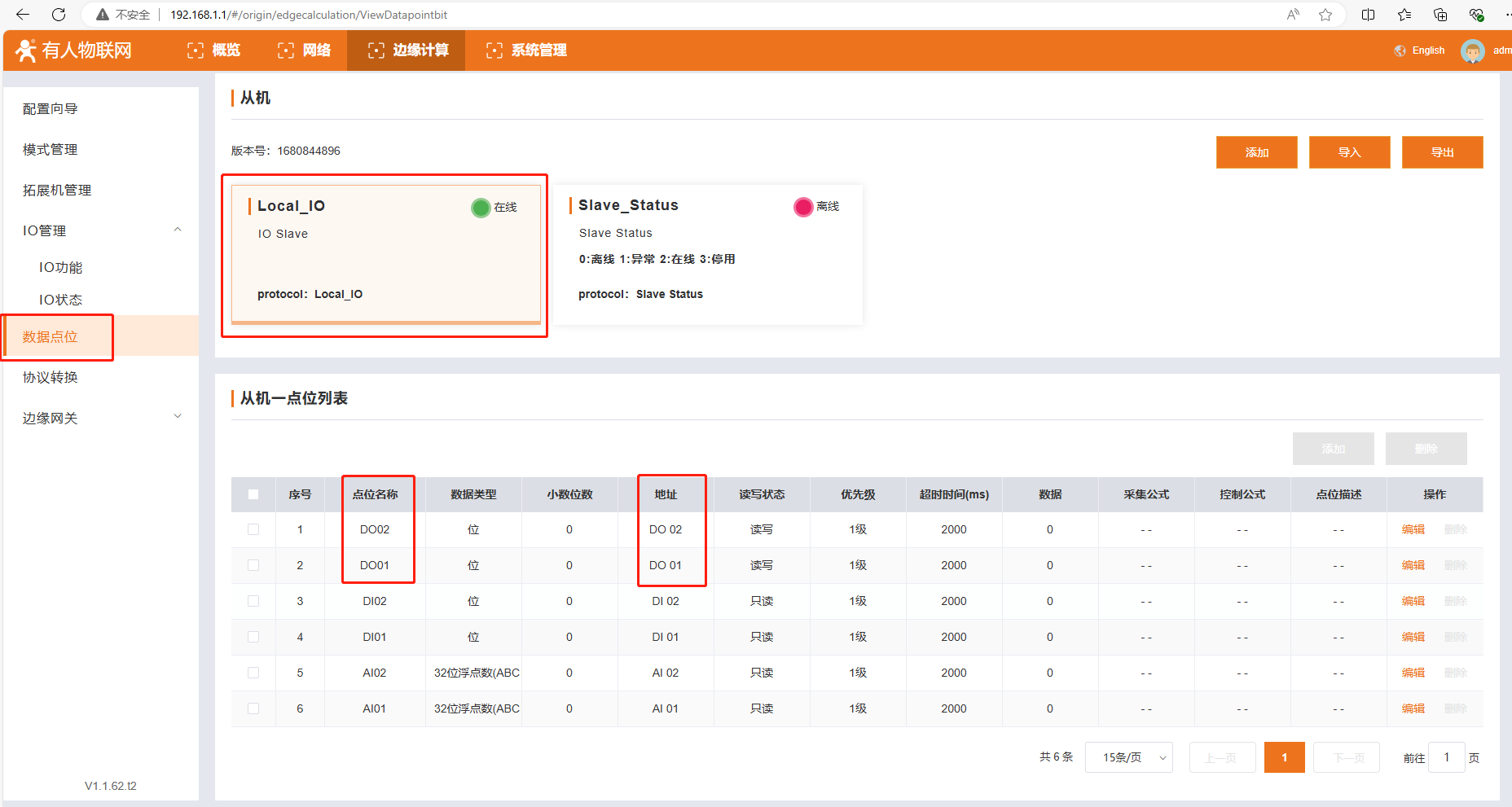The height and width of the screenshot is (807, 1512).
Task: Select the checkbox for row AI01
Action: (253, 708)
